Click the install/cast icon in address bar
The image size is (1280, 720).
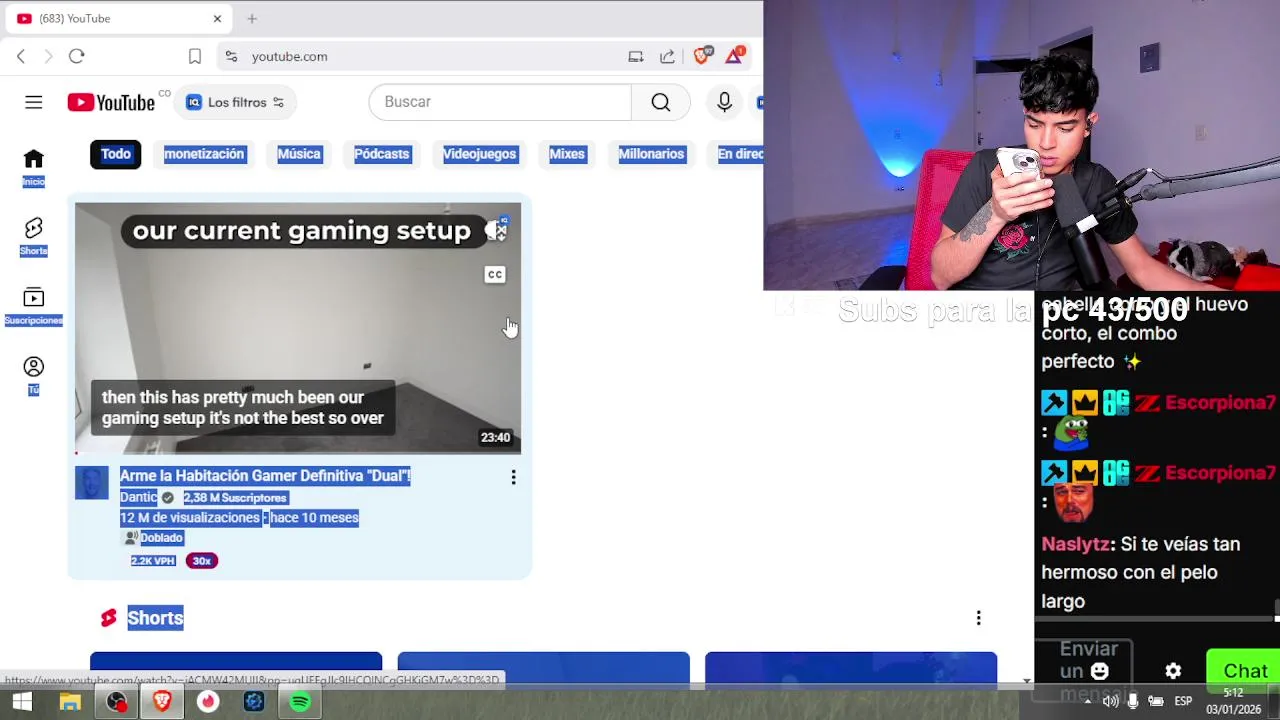point(636,56)
